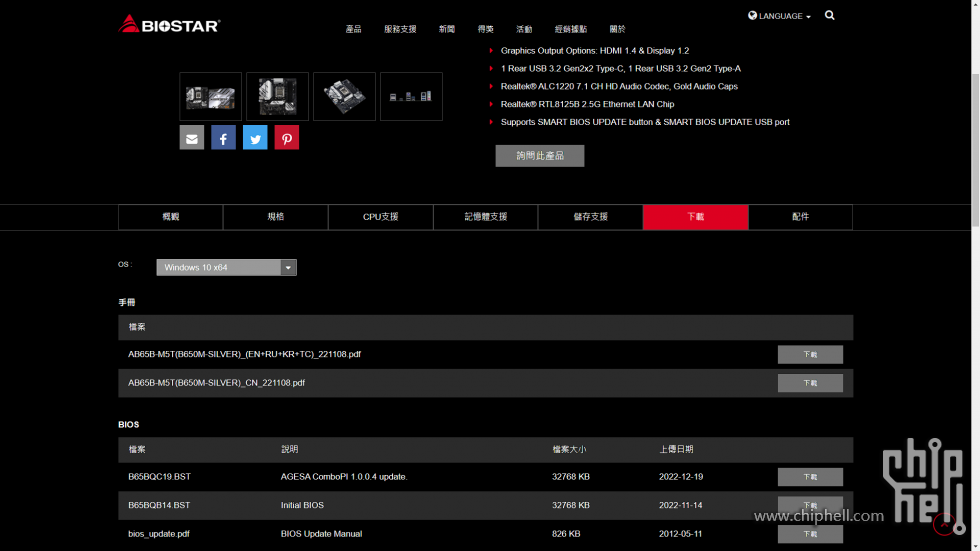Viewport: 980px width, 551px height.
Task: Switch to the 配件 tab
Action: 801,217
